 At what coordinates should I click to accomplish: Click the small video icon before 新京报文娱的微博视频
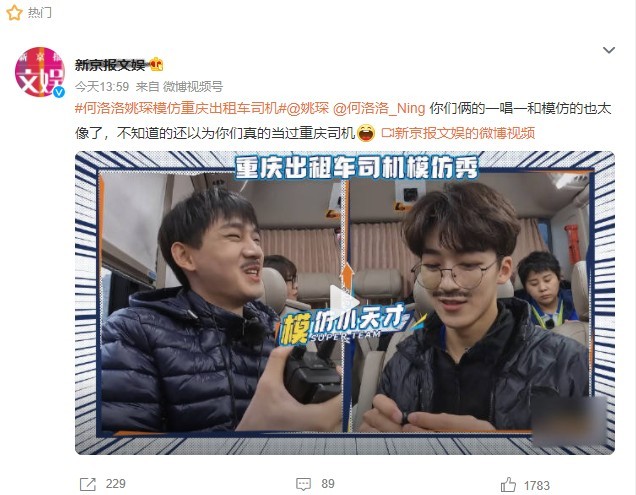coord(388,133)
